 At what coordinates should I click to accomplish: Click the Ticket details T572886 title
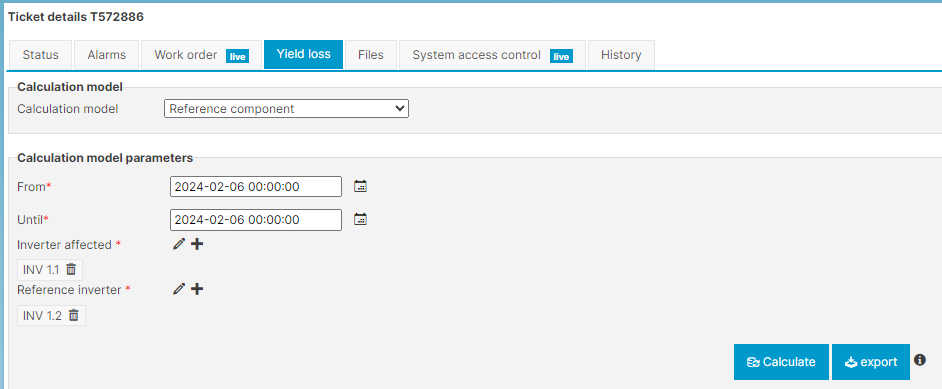click(76, 17)
